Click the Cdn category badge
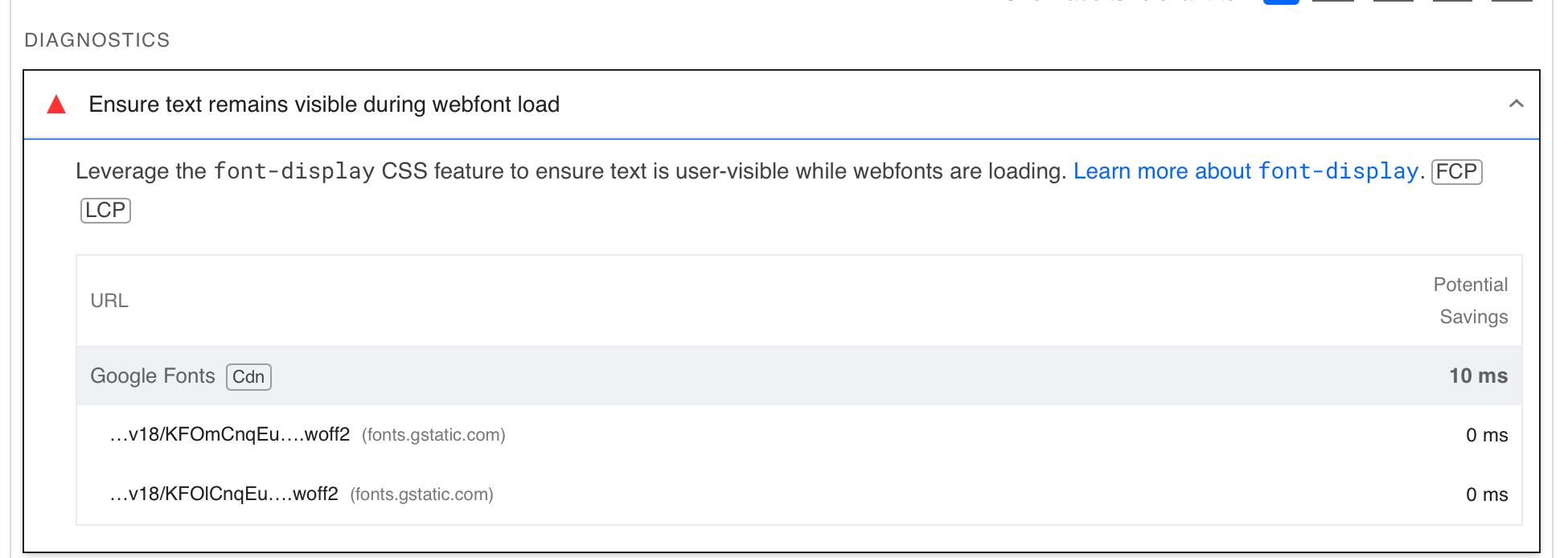This screenshot has width=1568, height=558. pos(248,376)
